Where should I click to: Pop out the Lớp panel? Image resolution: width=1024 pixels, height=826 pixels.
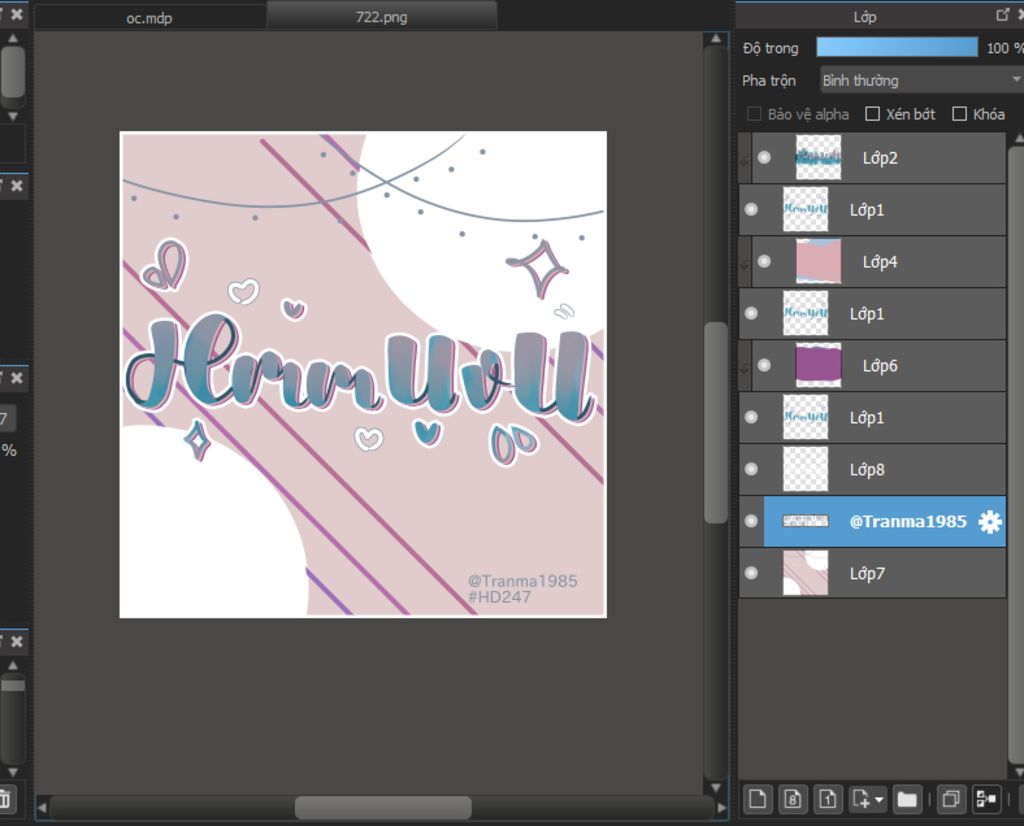click(x=1002, y=15)
